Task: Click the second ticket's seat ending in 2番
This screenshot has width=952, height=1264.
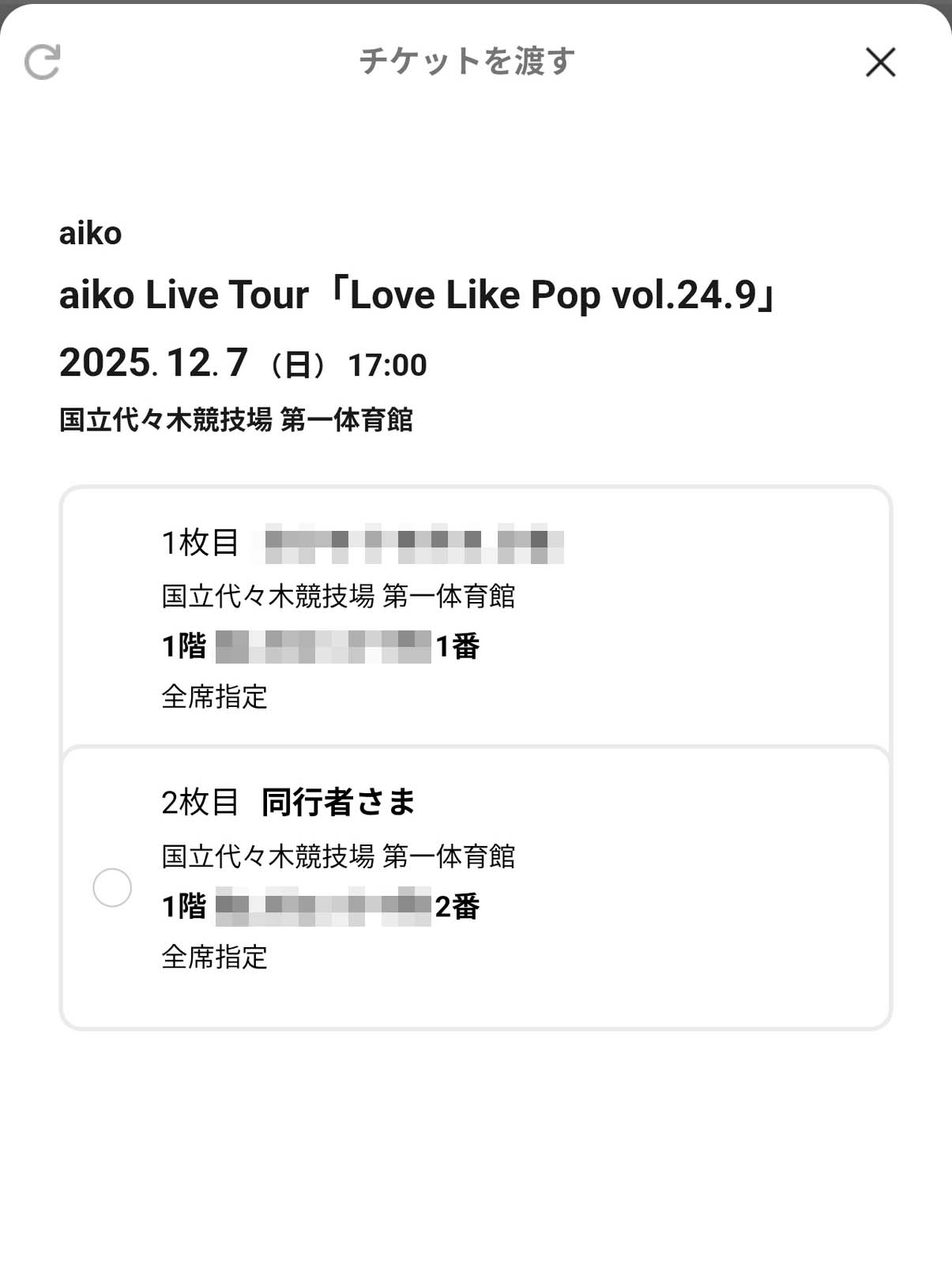Action: pos(321,907)
